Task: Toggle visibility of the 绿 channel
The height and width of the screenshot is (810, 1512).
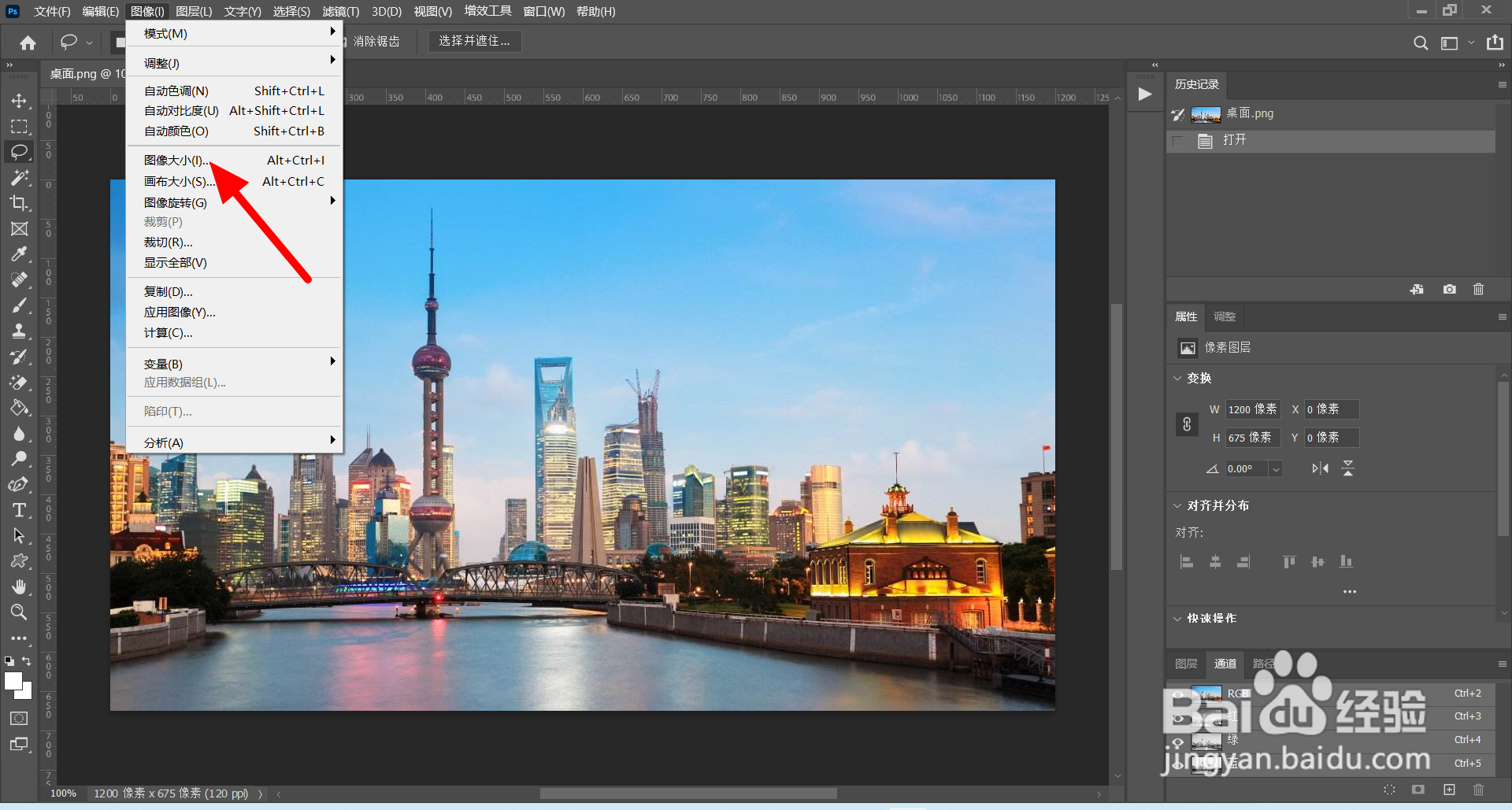Action: point(1178,741)
